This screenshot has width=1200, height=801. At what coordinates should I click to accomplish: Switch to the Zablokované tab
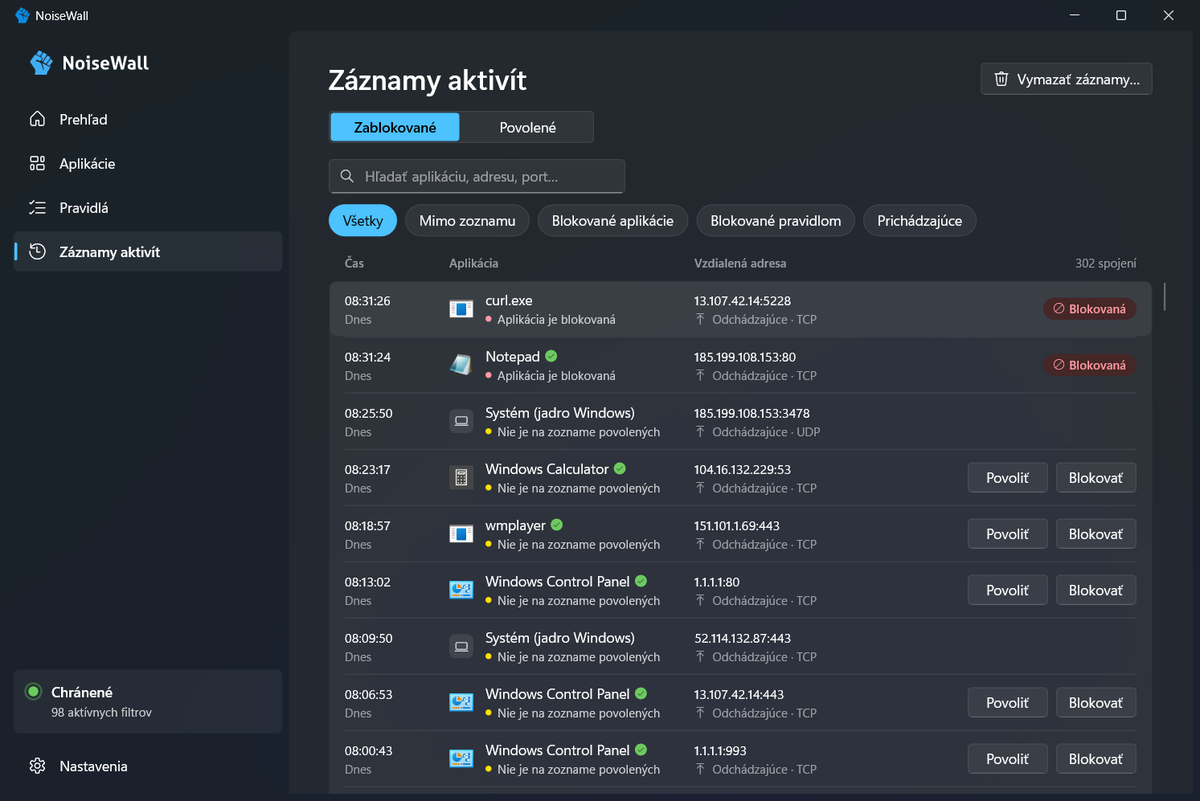[395, 127]
